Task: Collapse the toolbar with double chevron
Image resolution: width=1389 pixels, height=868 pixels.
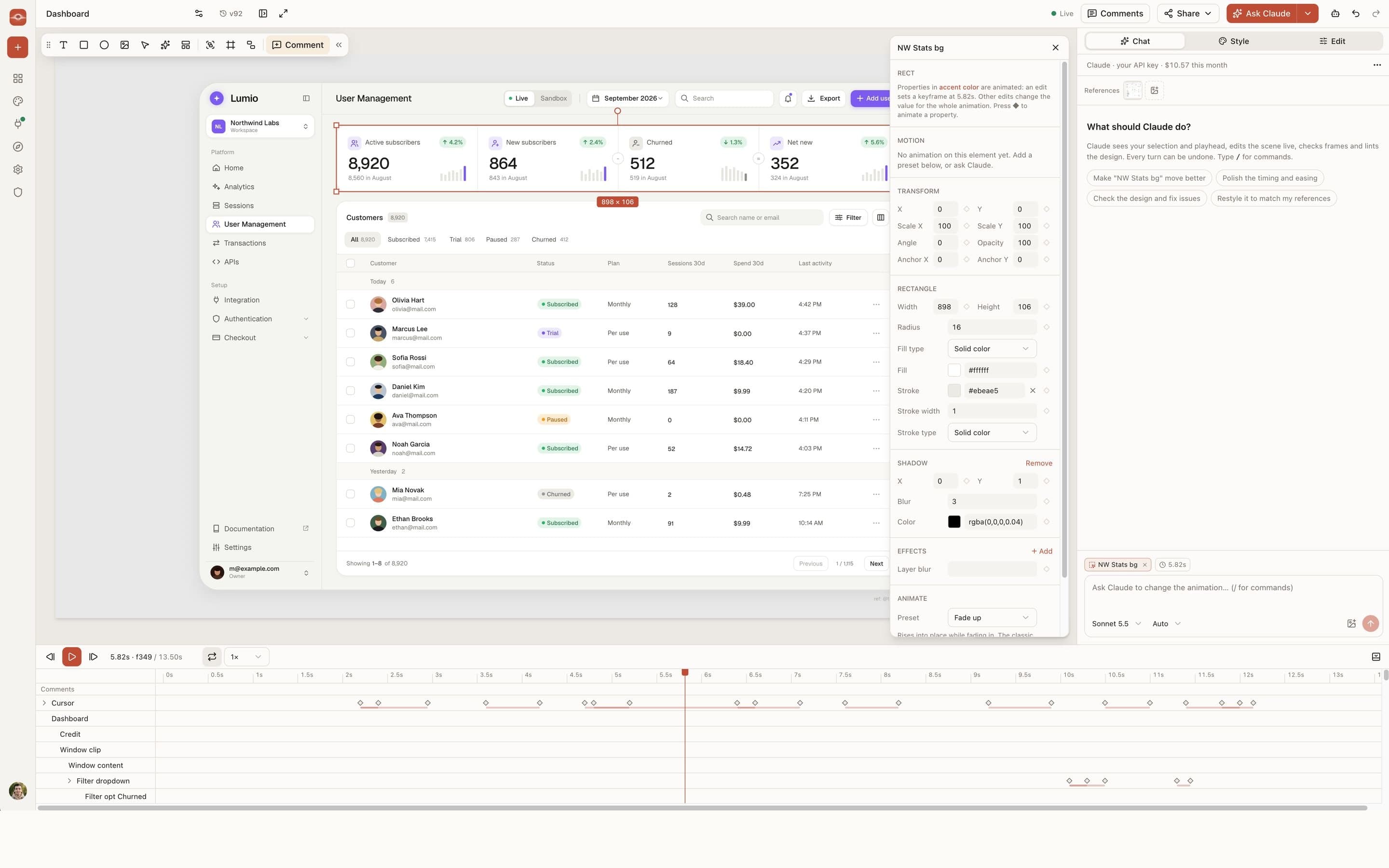Action: point(339,45)
